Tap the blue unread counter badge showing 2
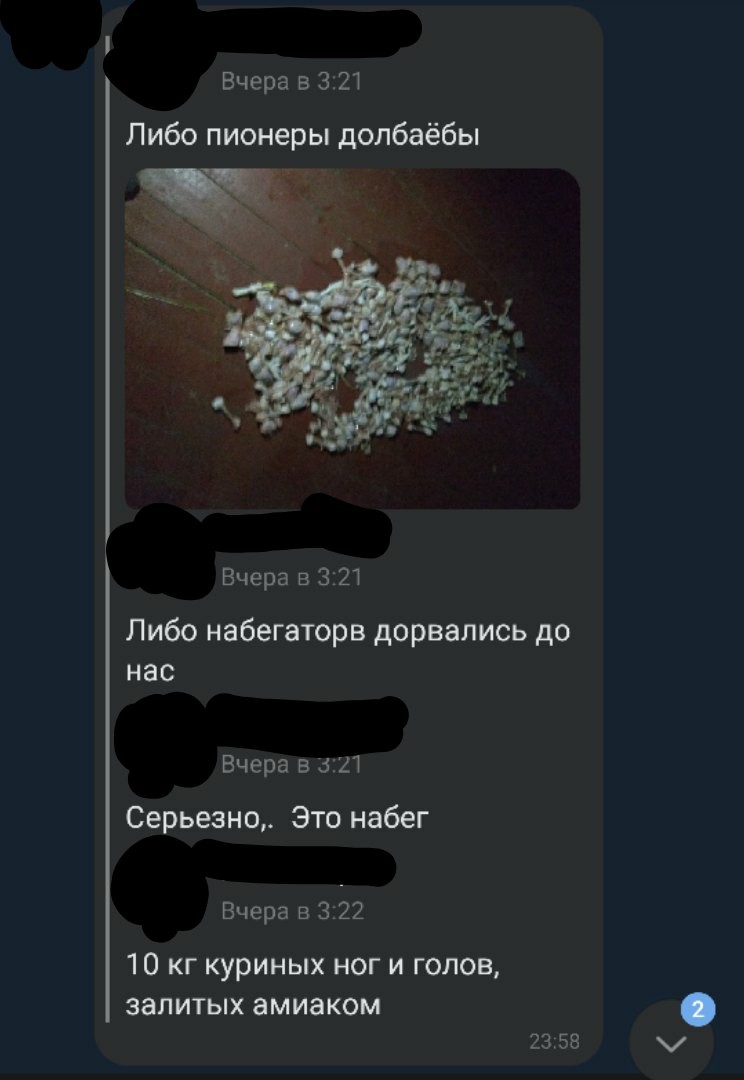This screenshot has width=744, height=1080. tap(698, 1009)
